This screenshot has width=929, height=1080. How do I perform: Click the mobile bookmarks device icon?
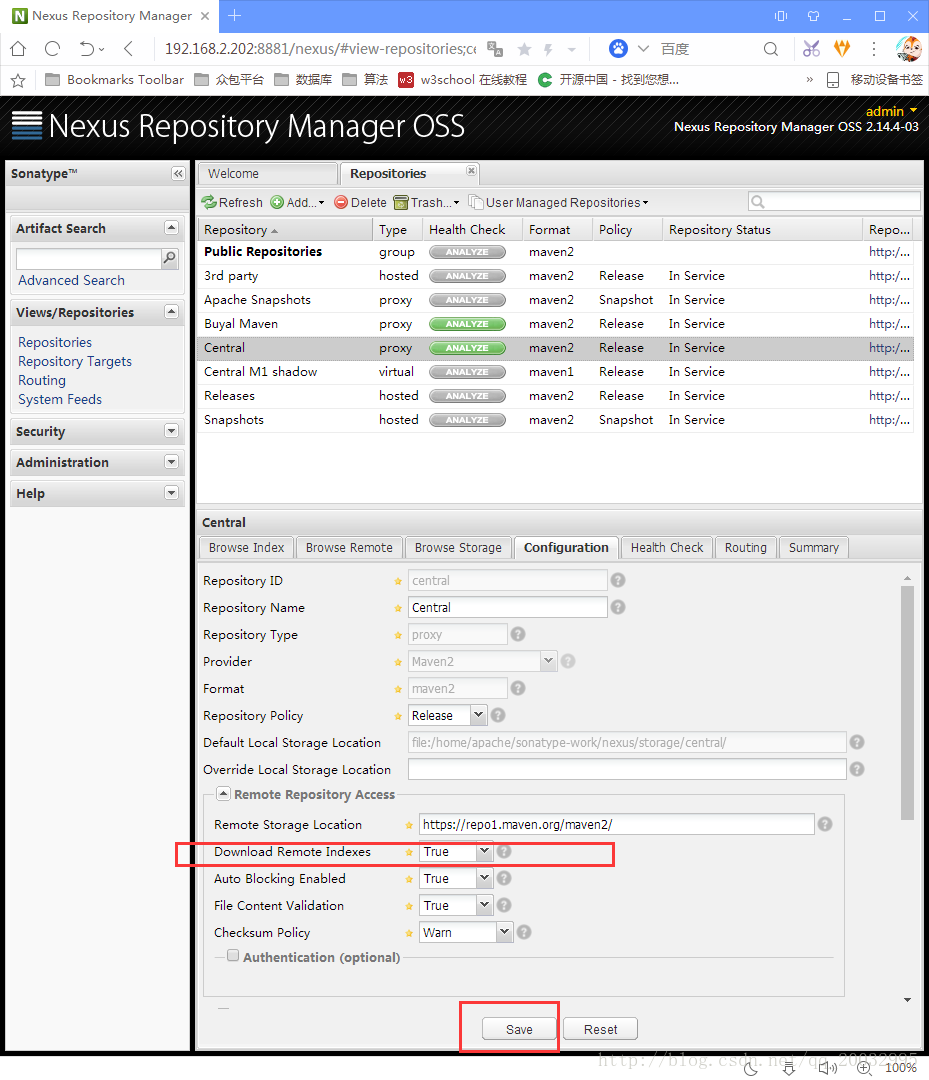[x=833, y=80]
